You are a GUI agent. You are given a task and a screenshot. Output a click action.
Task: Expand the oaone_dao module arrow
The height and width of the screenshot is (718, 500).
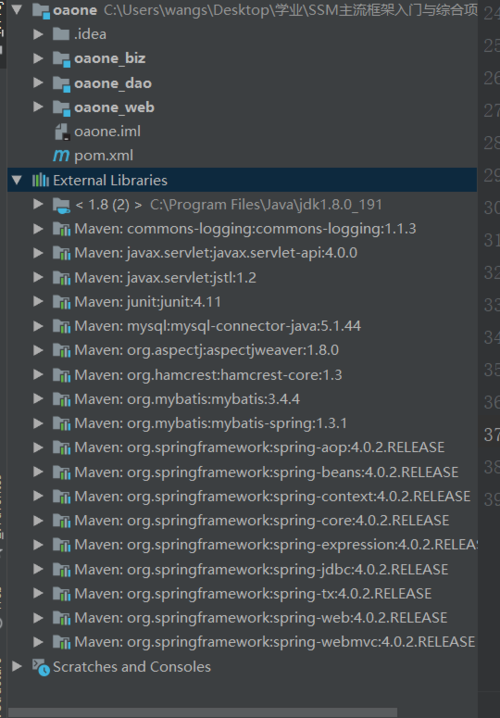(x=38, y=82)
